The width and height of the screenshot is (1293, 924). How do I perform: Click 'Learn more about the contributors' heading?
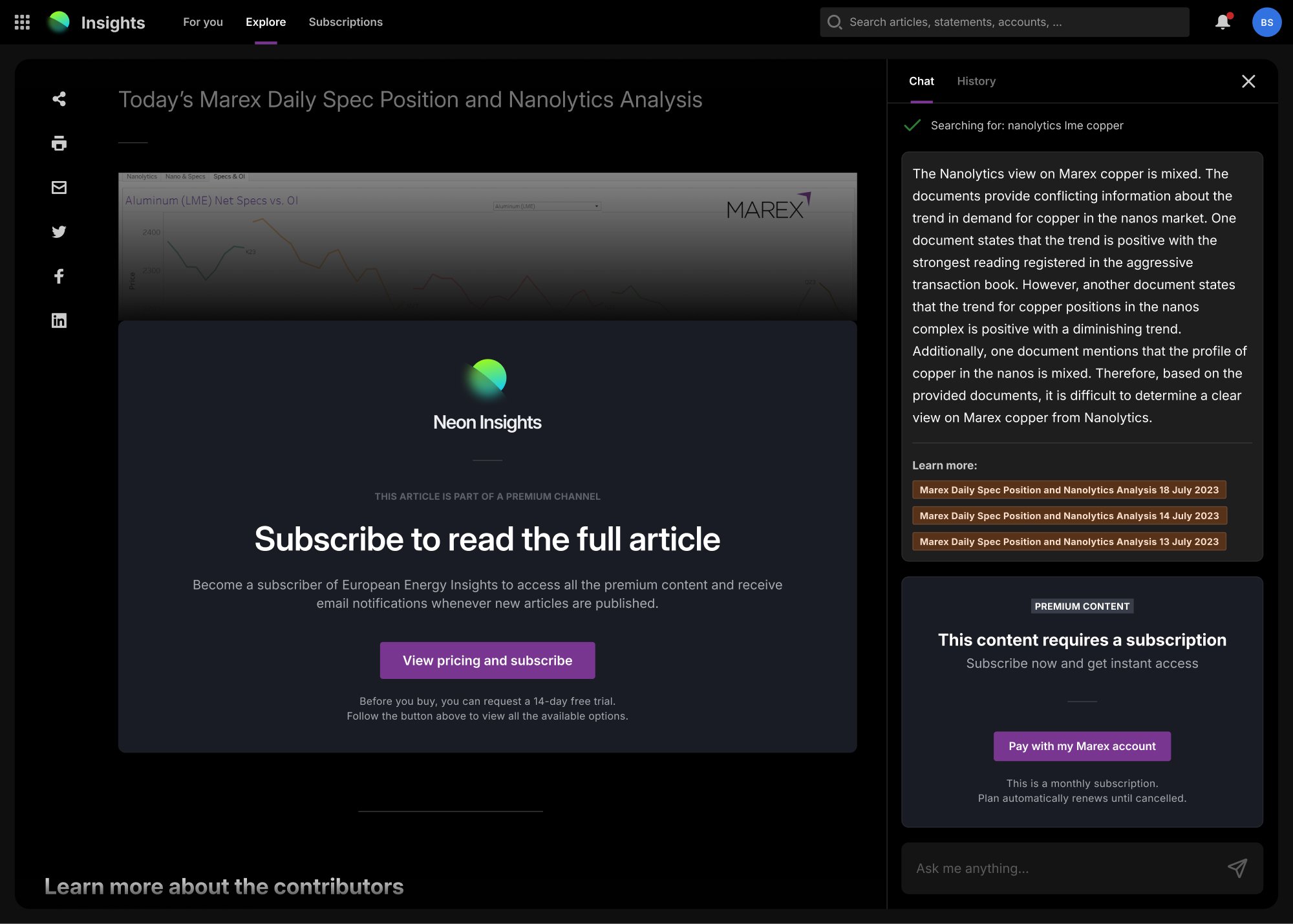tap(224, 886)
